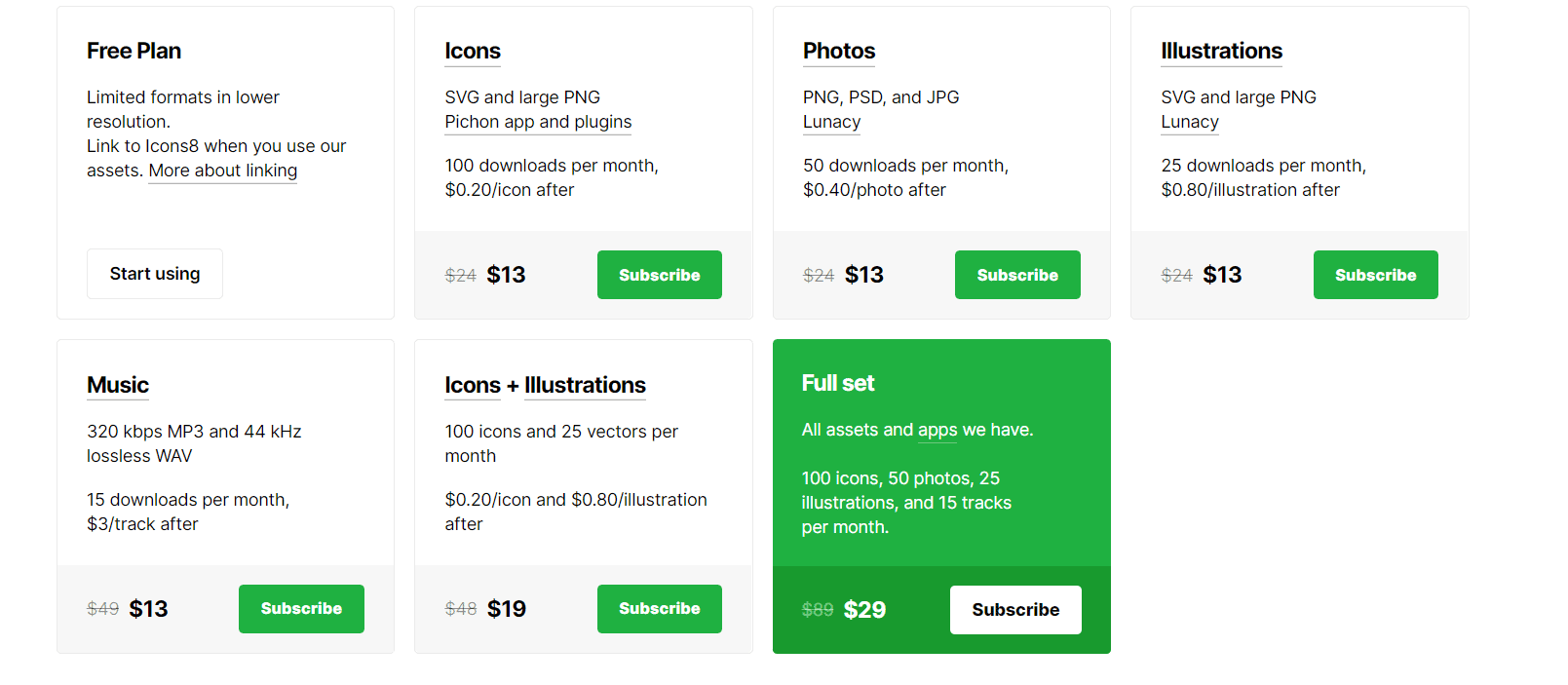The image size is (1568, 685).
Task: Open the More about linking link
Action: coord(222,171)
